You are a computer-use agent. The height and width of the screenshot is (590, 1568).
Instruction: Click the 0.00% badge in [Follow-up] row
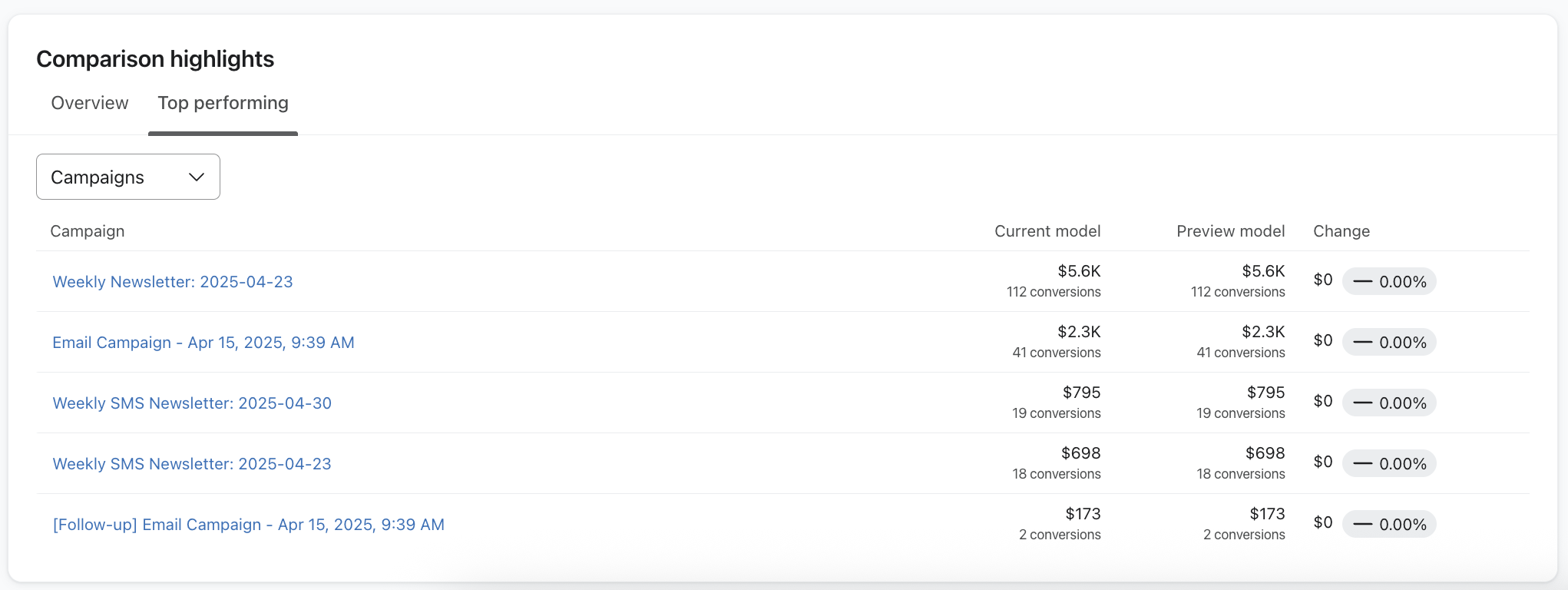tap(1389, 525)
